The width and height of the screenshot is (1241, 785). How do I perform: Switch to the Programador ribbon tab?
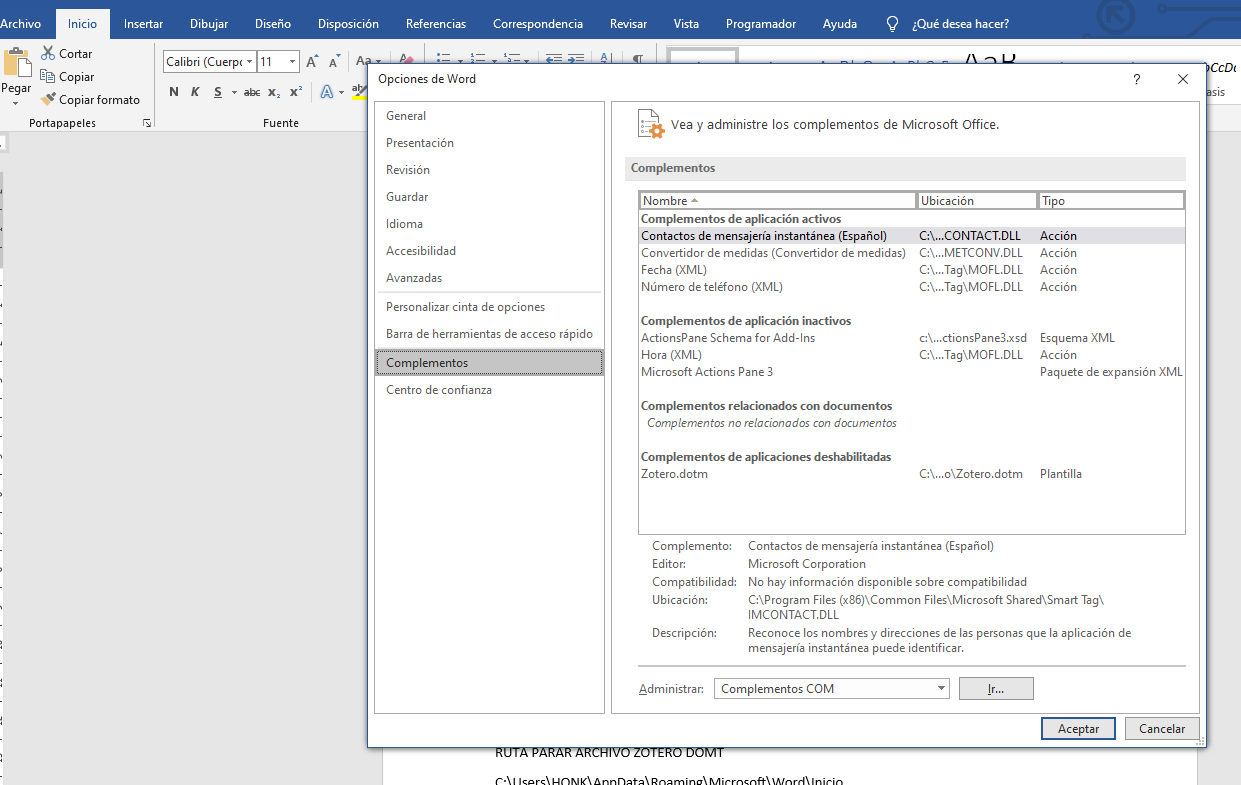[x=761, y=23]
